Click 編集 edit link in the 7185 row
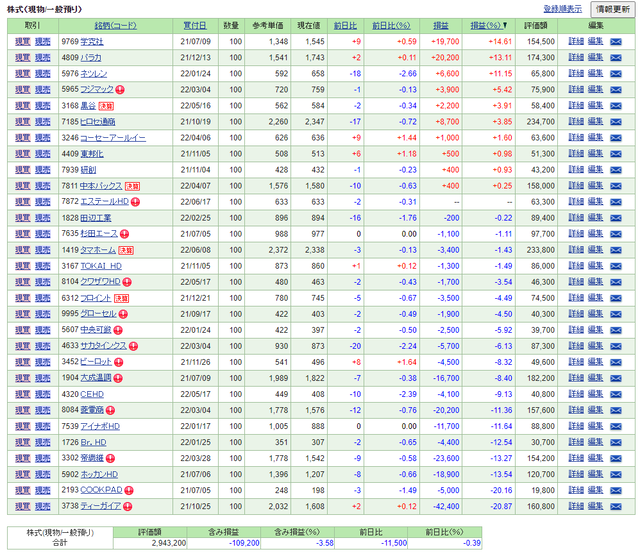Image resolution: width=640 pixels, height=554 pixels. pos(595,121)
